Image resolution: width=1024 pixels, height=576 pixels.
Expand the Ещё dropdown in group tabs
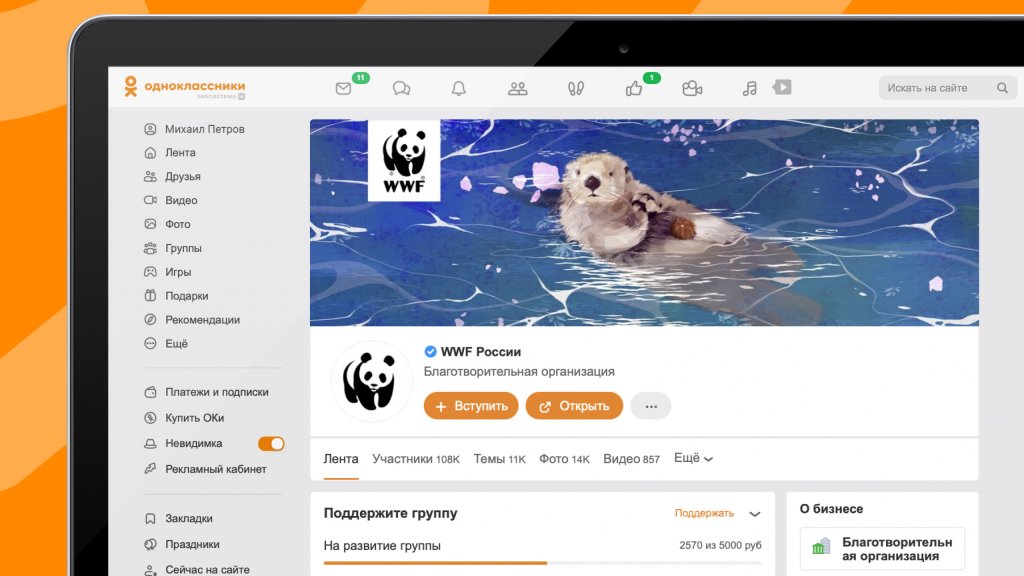(693, 459)
